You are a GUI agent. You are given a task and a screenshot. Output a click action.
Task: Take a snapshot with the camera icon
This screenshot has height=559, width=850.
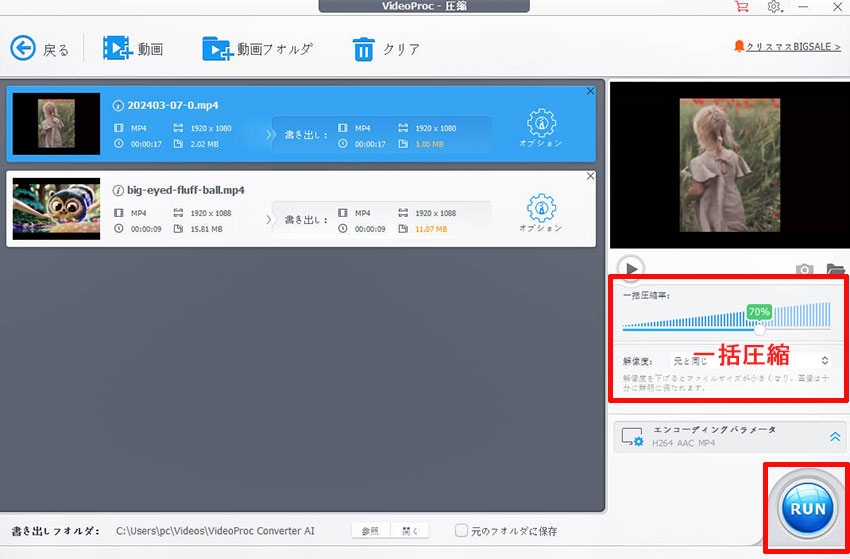pos(804,269)
